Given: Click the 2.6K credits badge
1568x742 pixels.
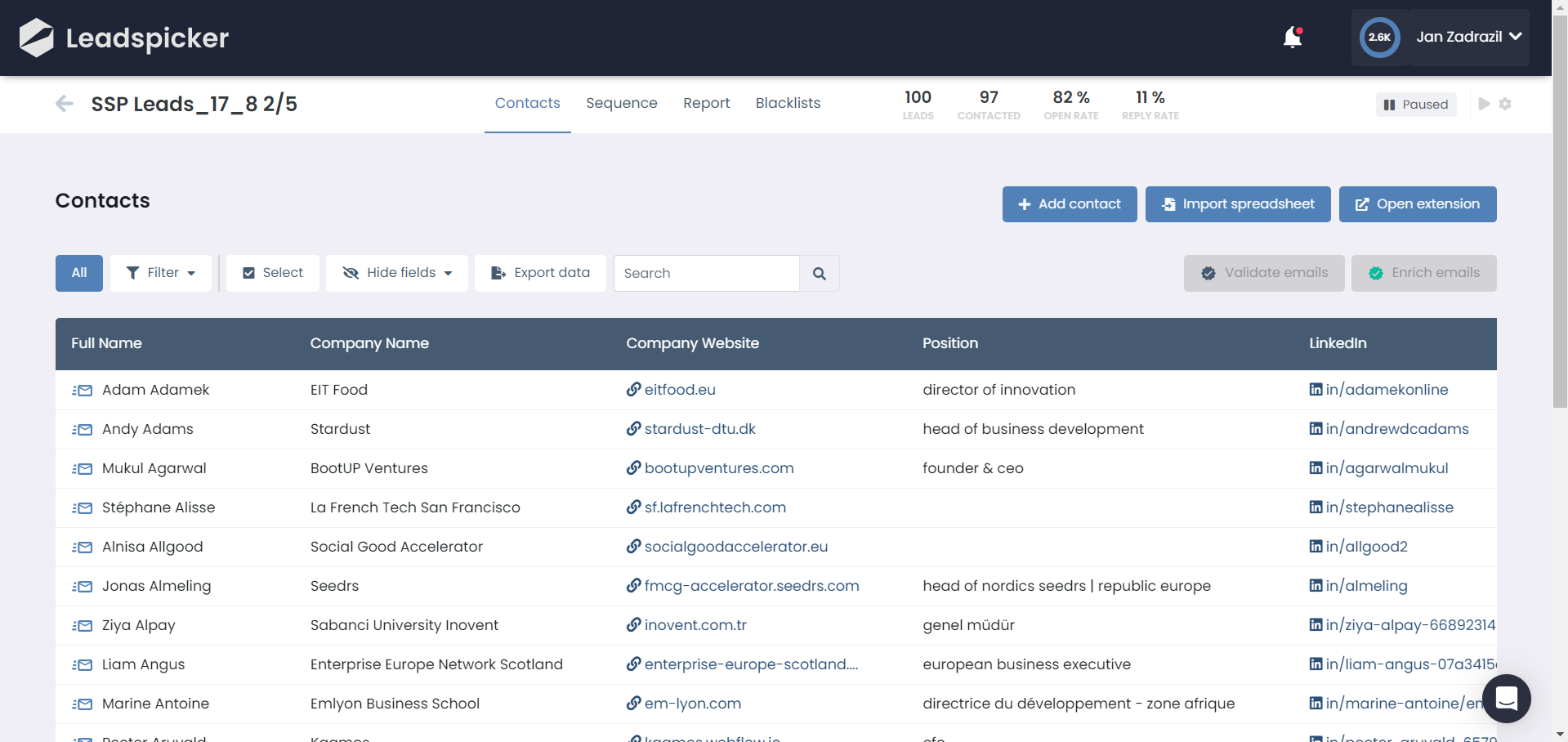Looking at the screenshot, I should click(1378, 37).
